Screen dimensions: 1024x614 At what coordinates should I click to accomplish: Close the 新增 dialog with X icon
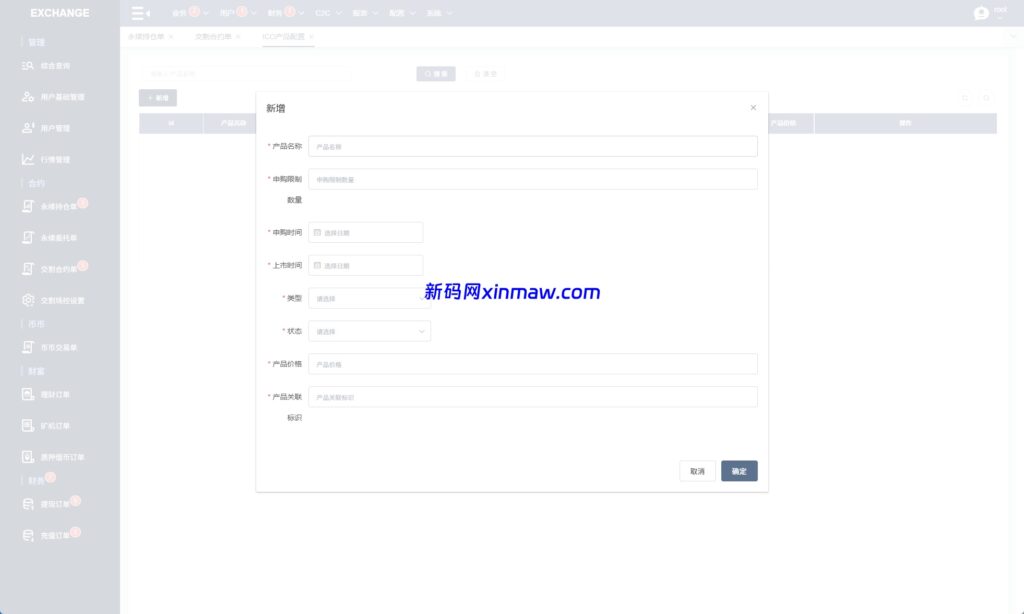753,108
